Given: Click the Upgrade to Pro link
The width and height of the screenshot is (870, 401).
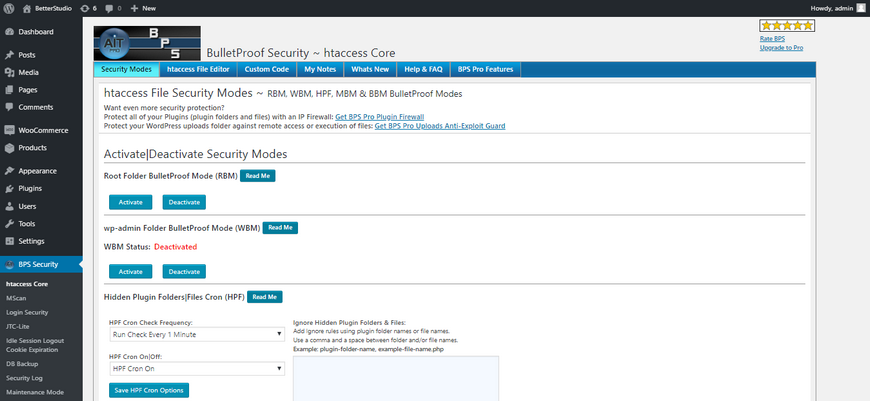Looking at the screenshot, I should pos(781,48).
